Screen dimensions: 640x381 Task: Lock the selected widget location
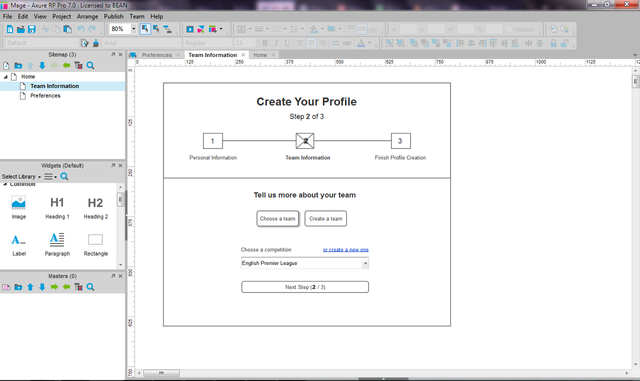pyautogui.click(x=553, y=43)
